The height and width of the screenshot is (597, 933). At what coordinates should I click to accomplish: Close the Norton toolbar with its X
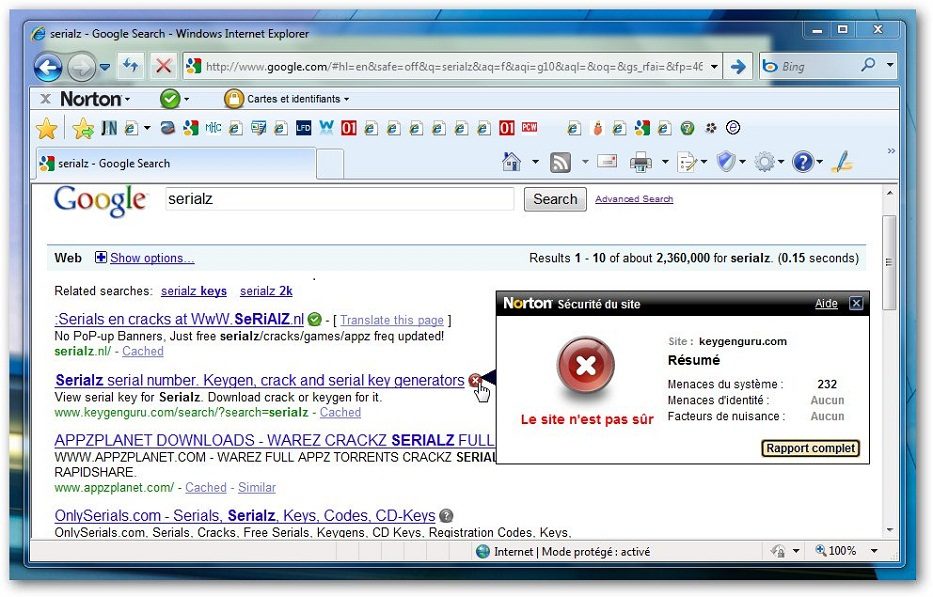(45, 99)
